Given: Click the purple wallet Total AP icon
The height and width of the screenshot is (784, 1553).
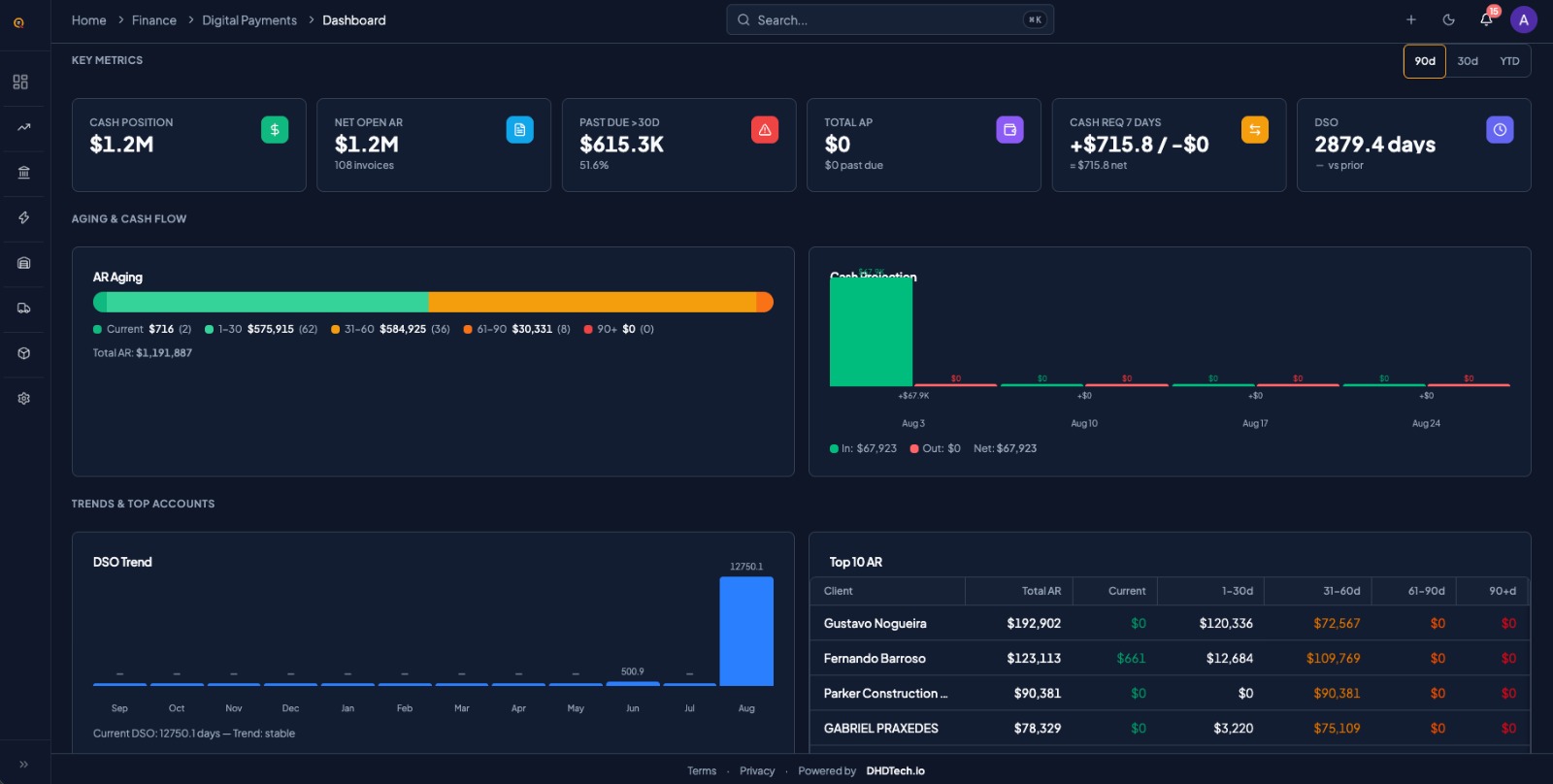Looking at the screenshot, I should point(1009,130).
